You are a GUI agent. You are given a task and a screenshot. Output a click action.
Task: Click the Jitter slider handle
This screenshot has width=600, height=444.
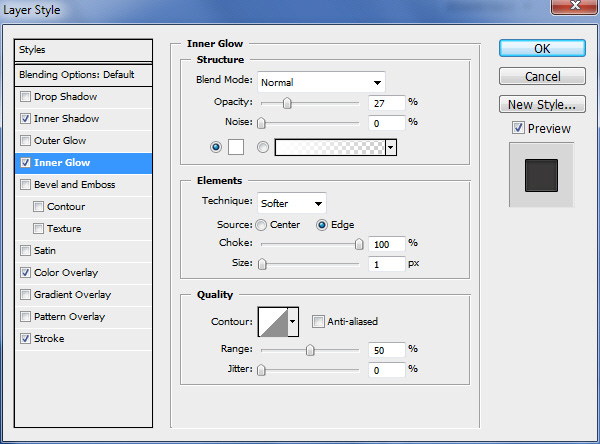[261, 370]
